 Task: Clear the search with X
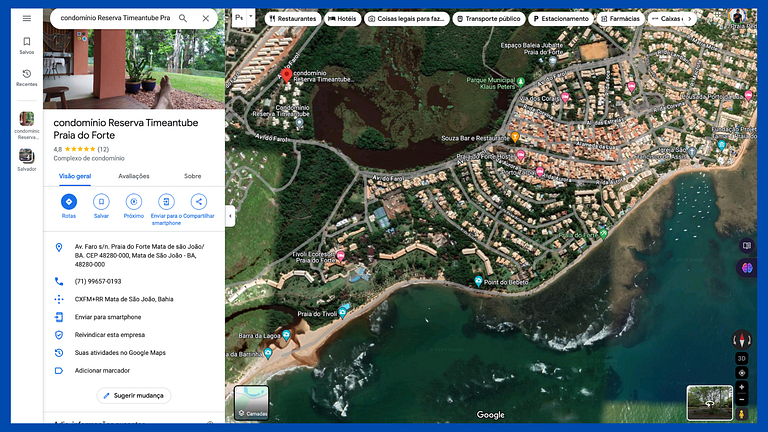point(206,18)
